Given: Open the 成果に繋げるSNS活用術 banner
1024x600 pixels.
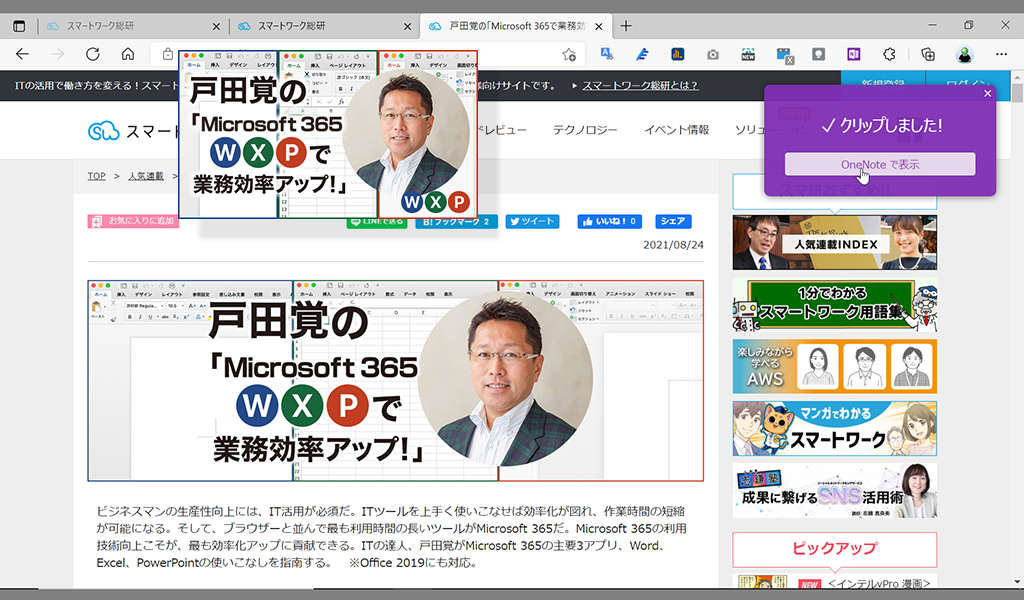Looking at the screenshot, I should 835,490.
